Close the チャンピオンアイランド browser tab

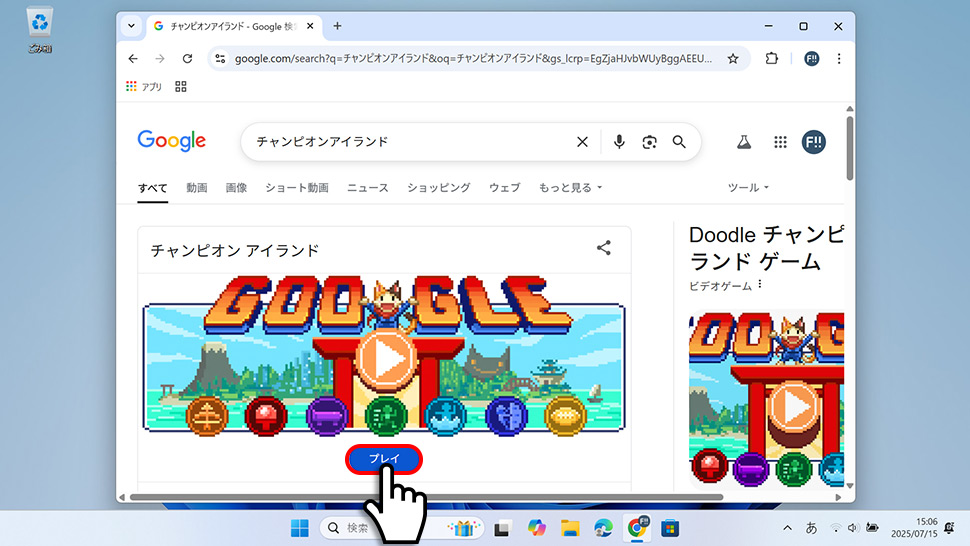(310, 26)
